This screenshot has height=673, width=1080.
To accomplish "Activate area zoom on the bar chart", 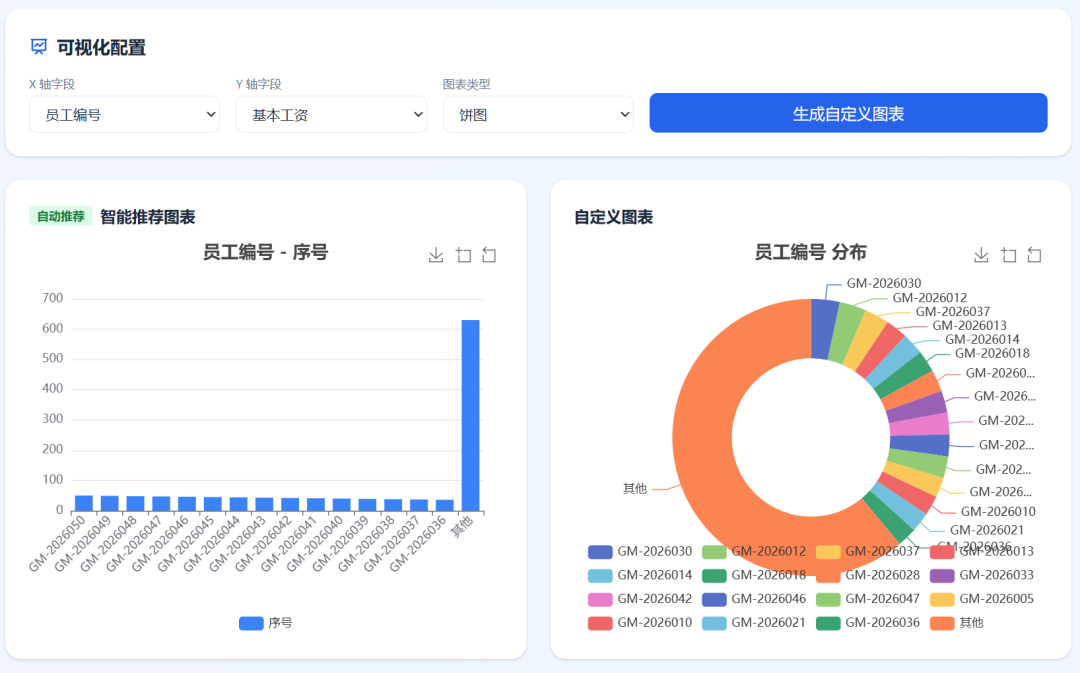I will 464,256.
